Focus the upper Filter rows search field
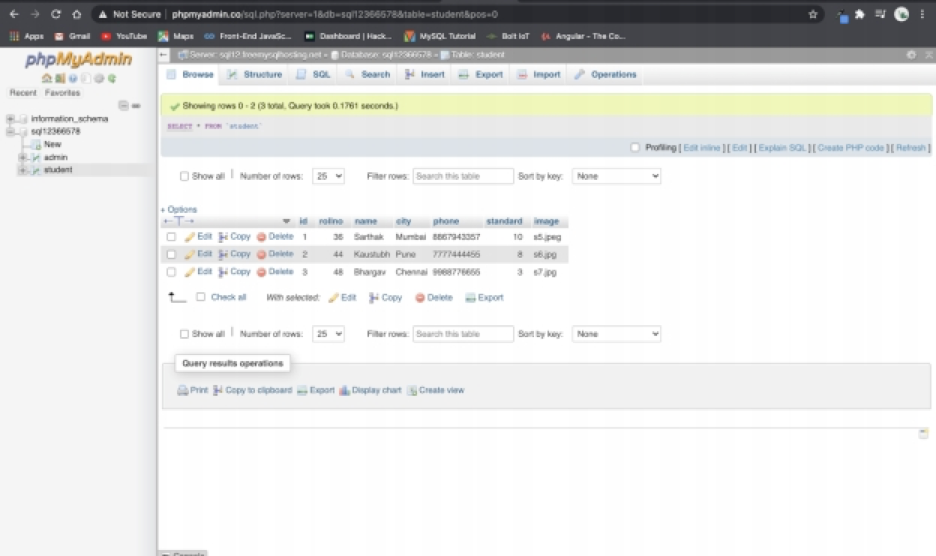Image resolution: width=936 pixels, height=556 pixels. click(x=463, y=176)
